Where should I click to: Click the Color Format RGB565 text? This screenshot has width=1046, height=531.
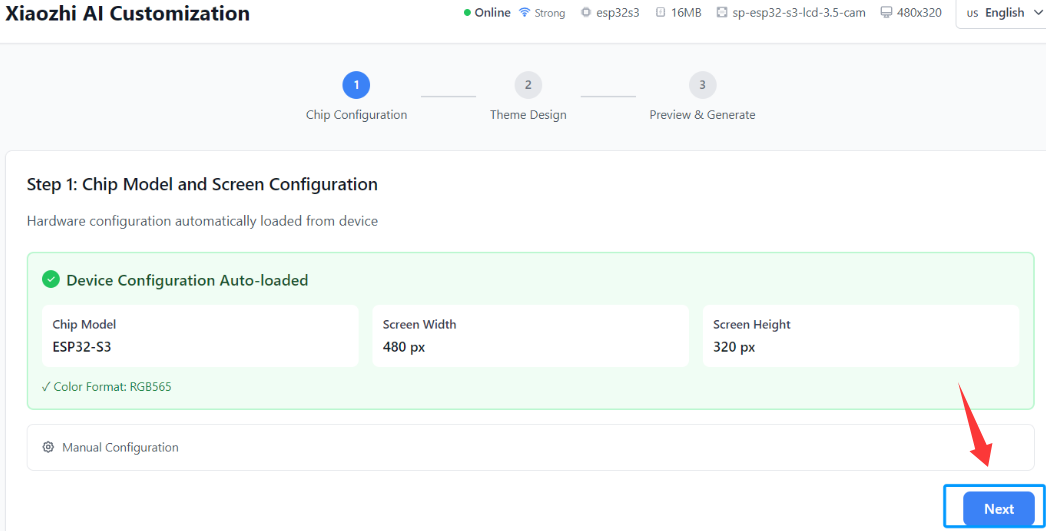coord(106,386)
